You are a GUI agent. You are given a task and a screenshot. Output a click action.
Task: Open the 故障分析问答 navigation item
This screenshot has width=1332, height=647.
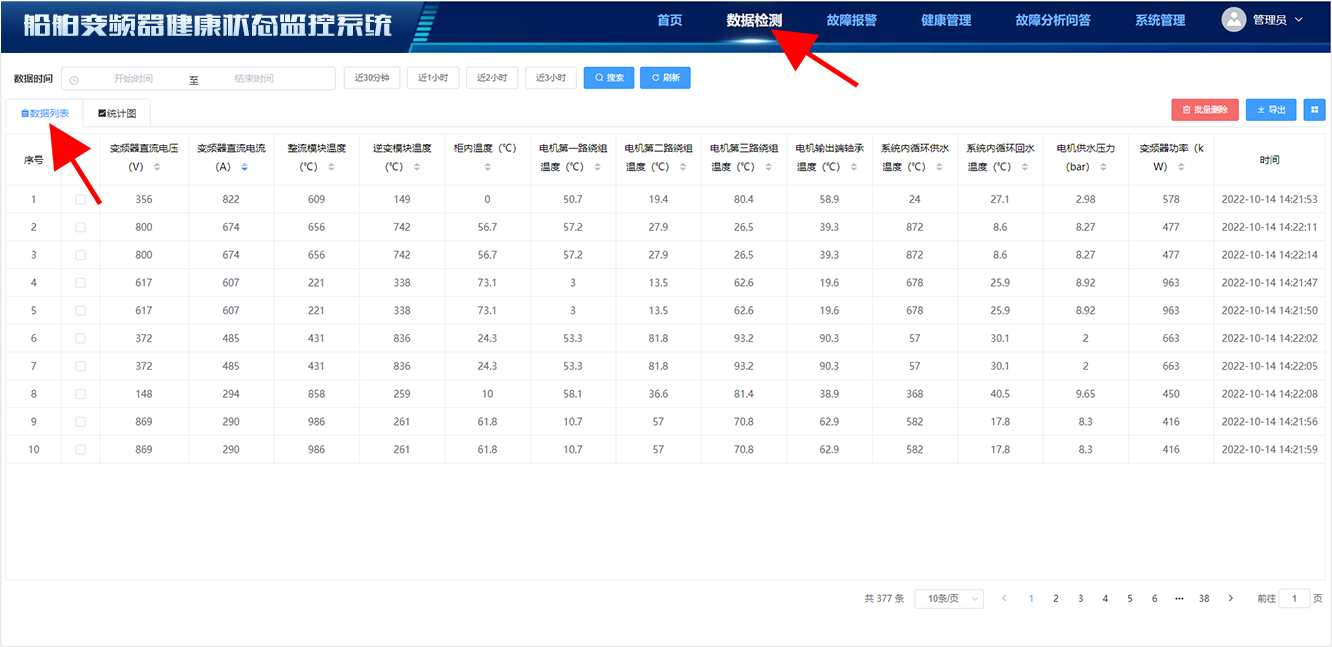1053,20
